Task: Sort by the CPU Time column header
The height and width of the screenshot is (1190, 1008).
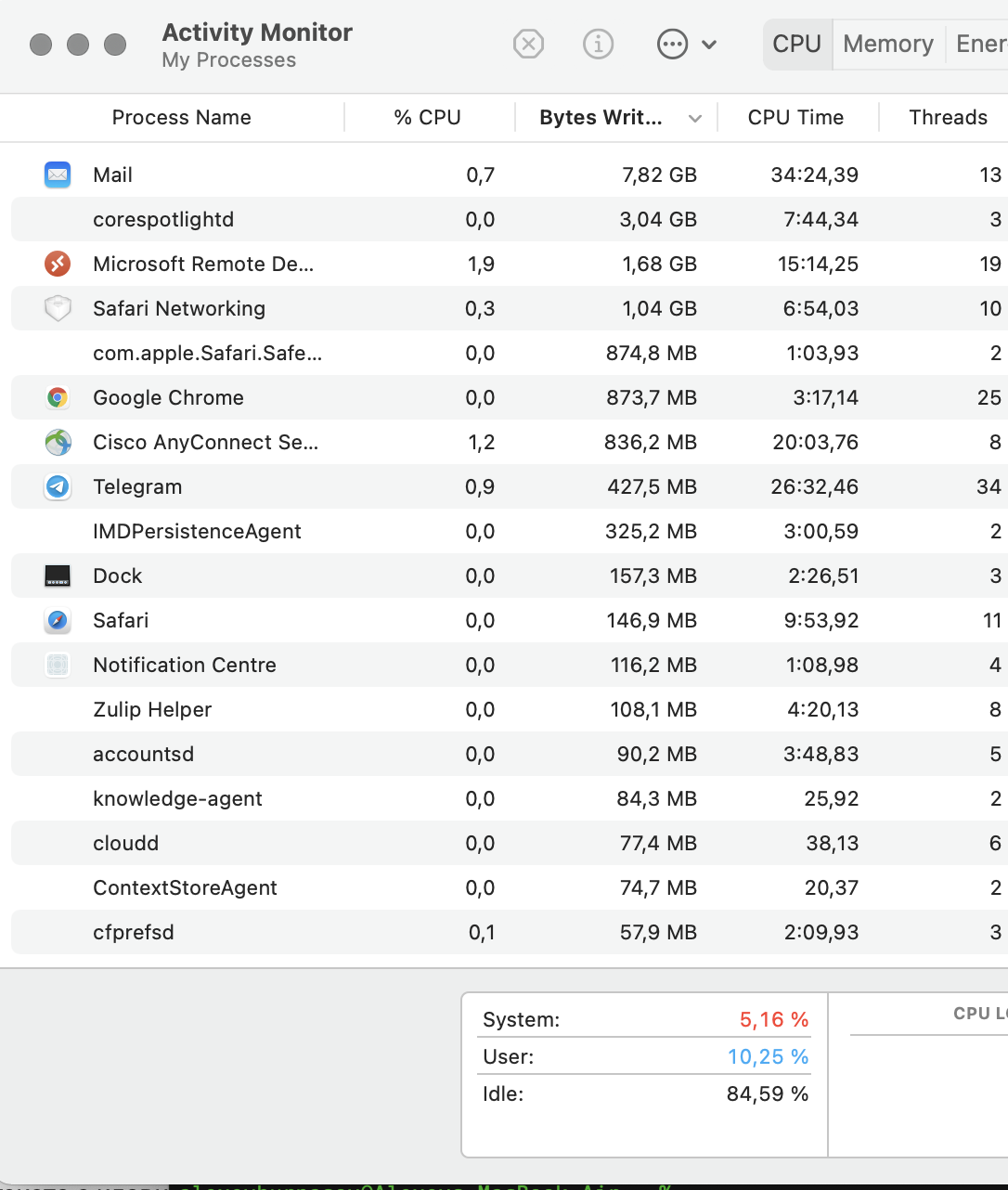Action: 795,117
